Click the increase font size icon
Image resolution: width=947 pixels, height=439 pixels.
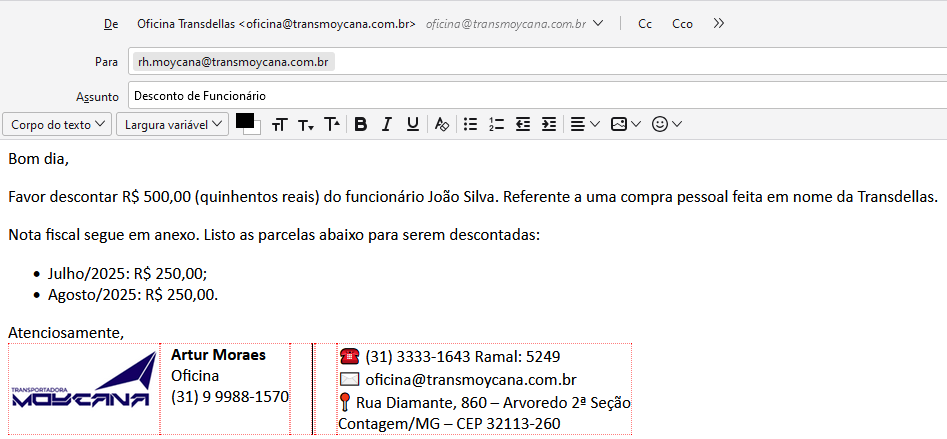coord(332,125)
